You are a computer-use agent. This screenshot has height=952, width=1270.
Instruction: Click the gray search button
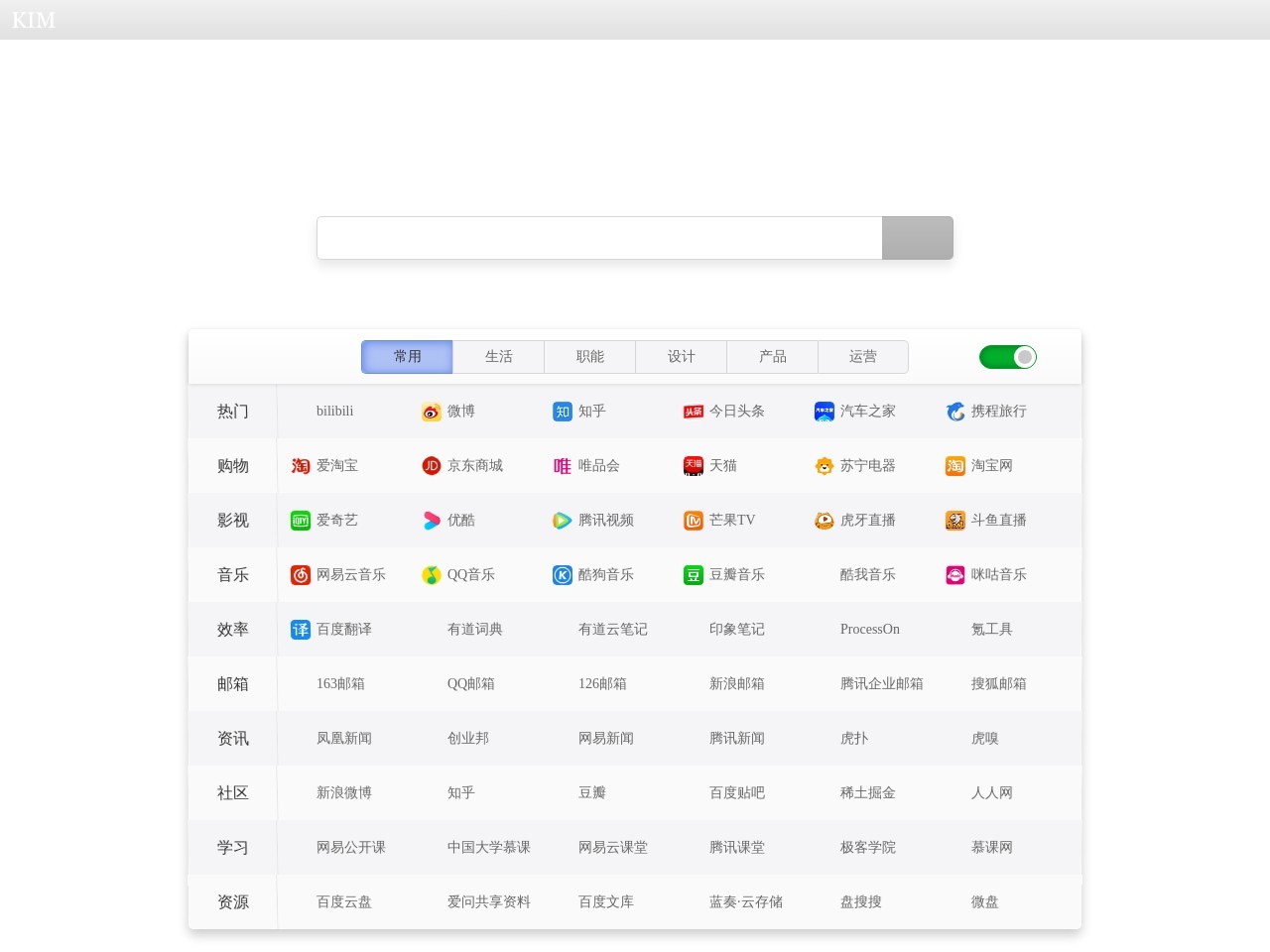(x=918, y=238)
